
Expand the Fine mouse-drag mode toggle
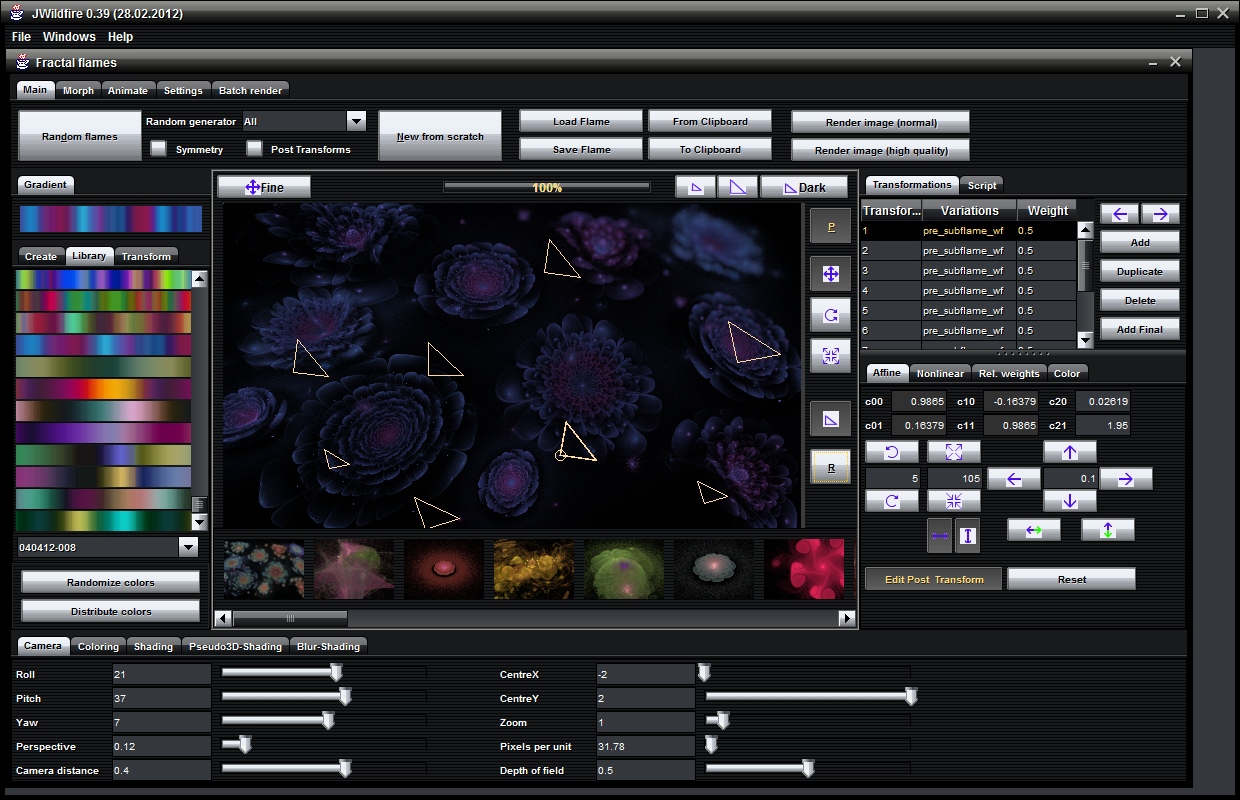(x=264, y=187)
